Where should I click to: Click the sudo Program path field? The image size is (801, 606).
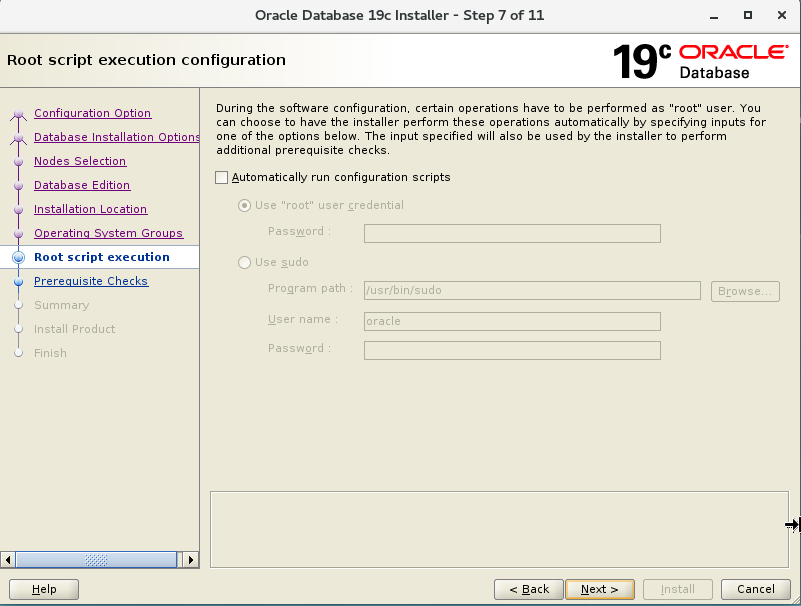532,291
